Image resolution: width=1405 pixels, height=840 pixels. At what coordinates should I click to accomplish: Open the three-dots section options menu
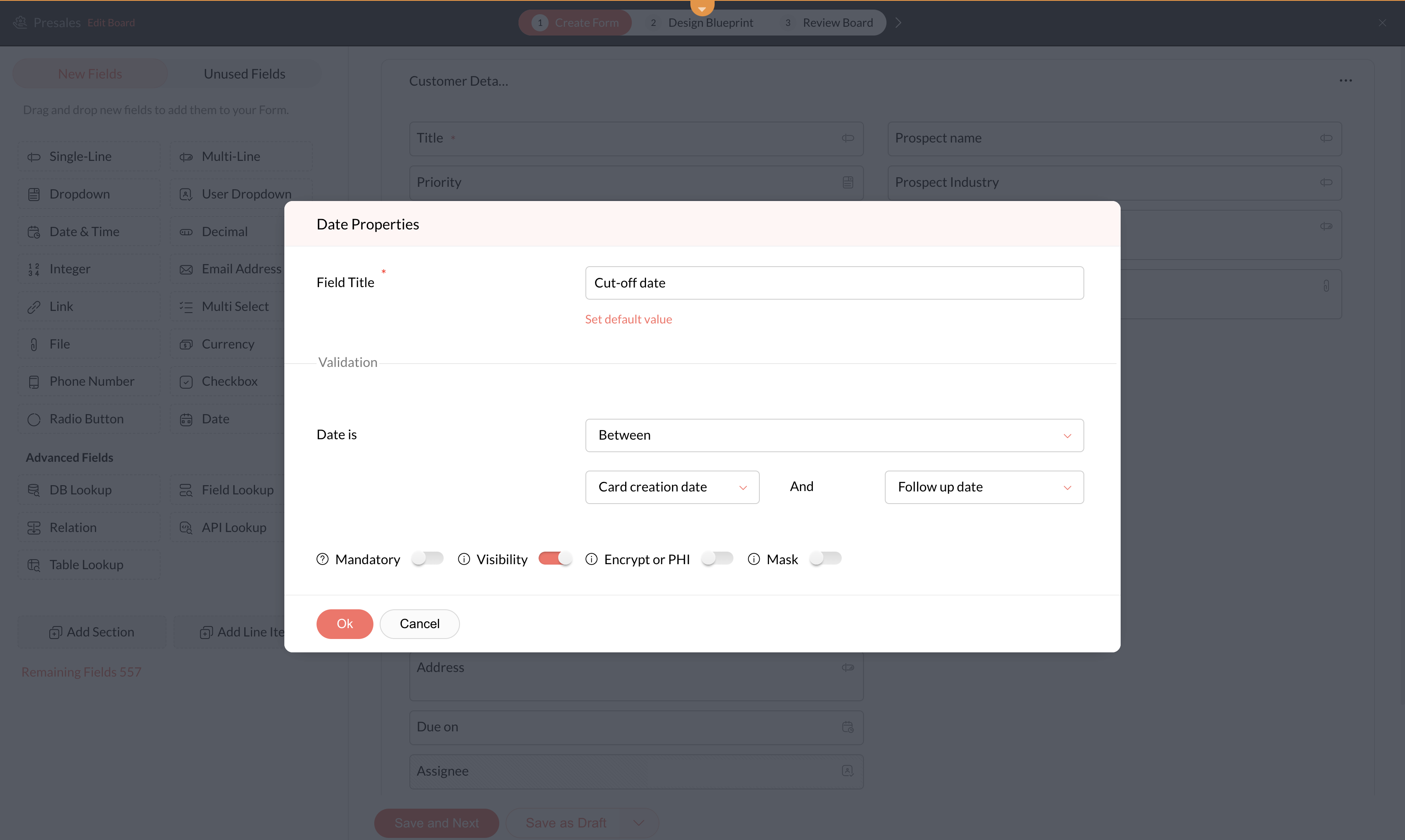tap(1346, 81)
